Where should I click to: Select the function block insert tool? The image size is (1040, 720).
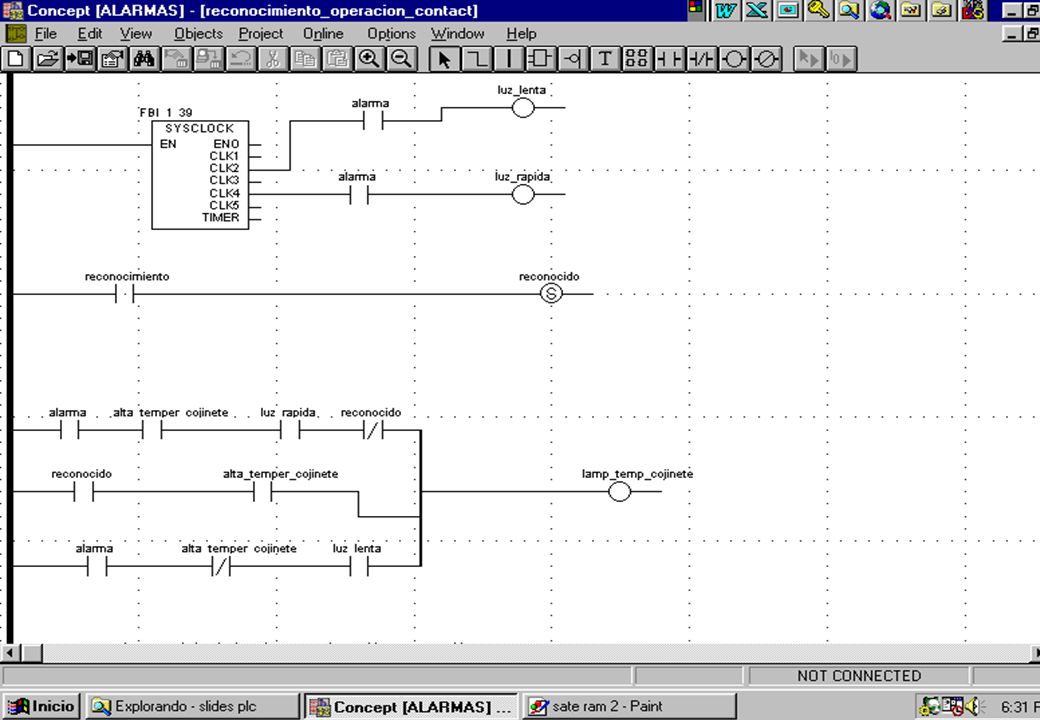pos(540,59)
